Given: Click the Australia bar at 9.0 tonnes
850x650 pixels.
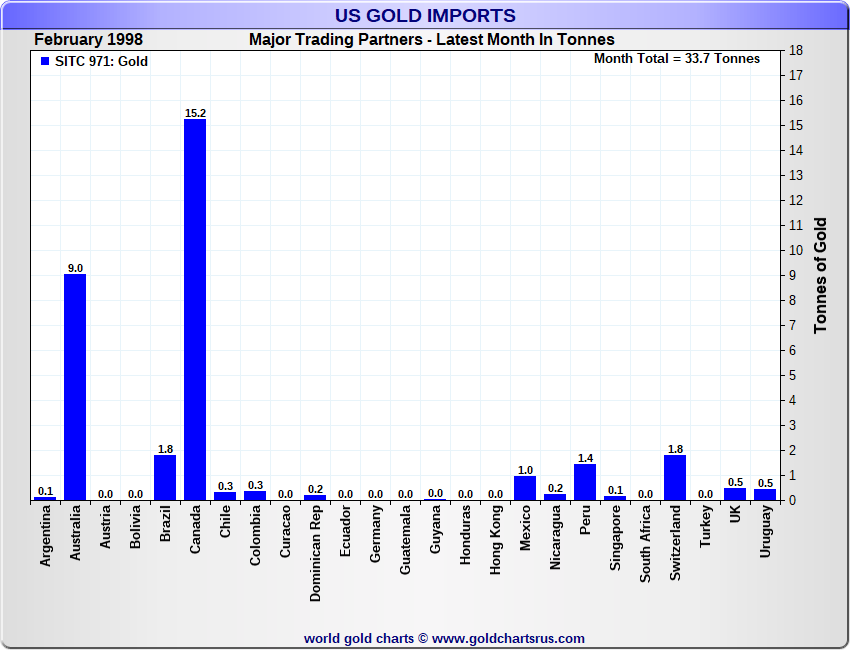Looking at the screenshot, I should [x=75, y=387].
